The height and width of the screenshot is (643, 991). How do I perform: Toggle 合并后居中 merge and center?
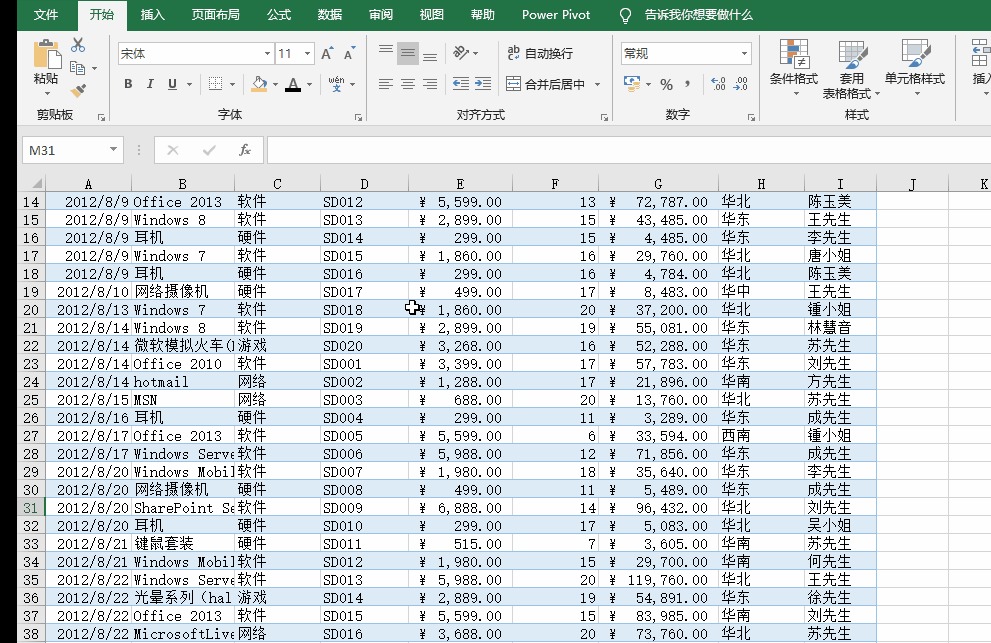[544, 84]
